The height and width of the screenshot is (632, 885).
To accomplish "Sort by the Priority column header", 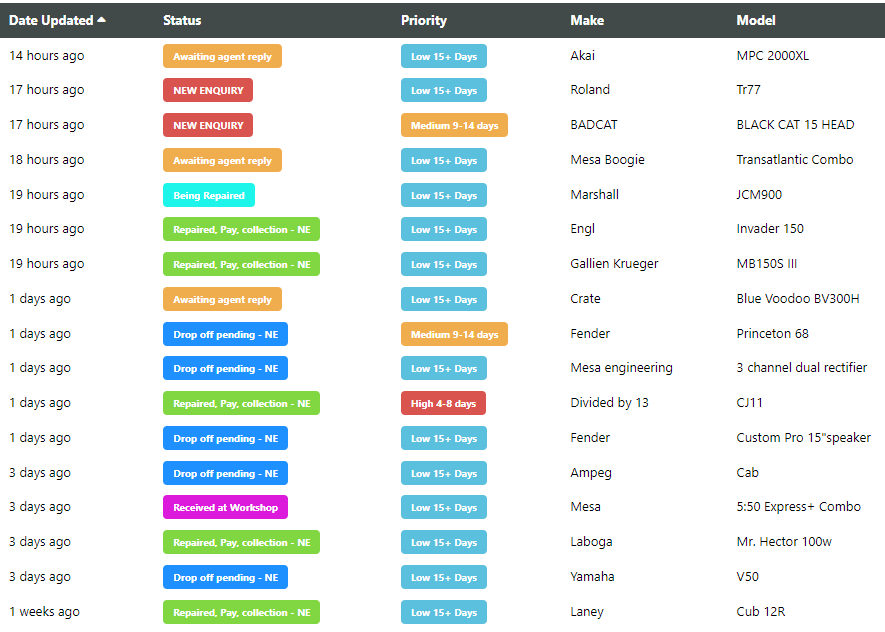I will click(424, 20).
